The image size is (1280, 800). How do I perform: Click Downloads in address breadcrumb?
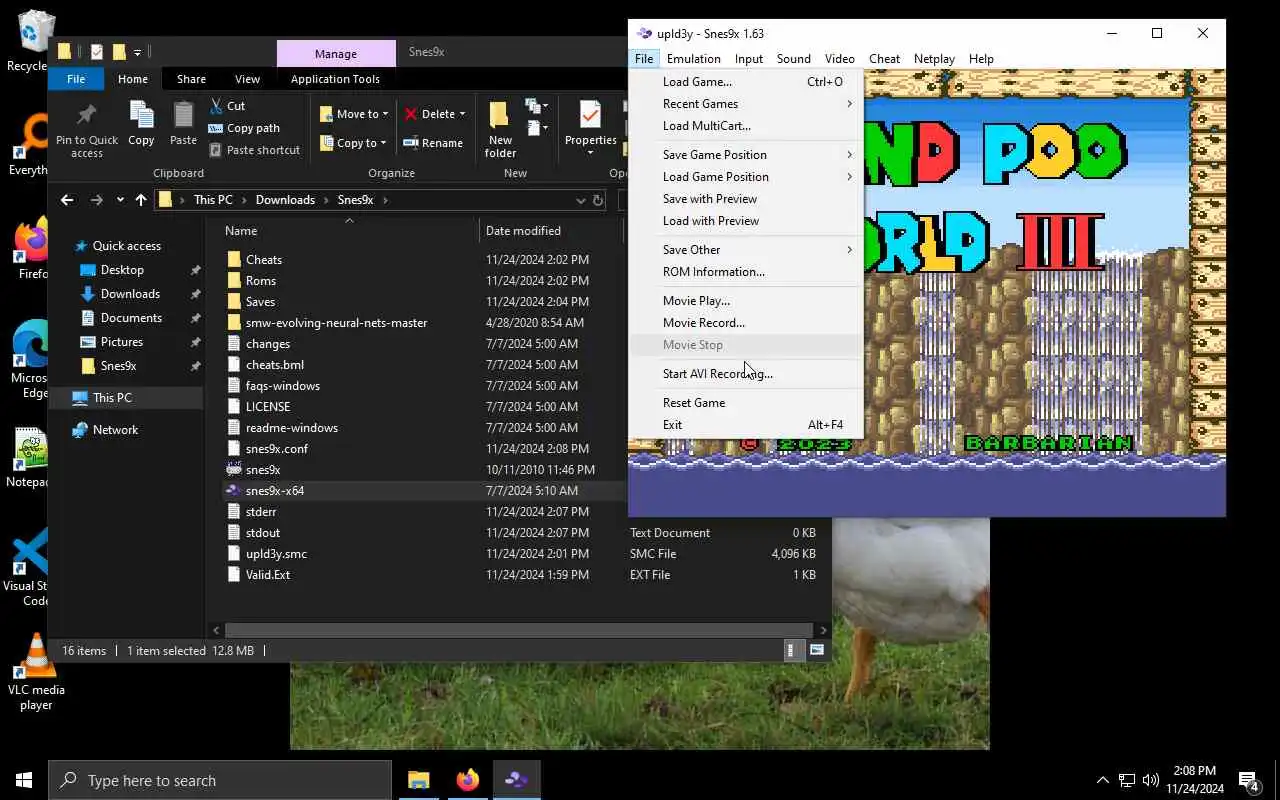[285, 200]
